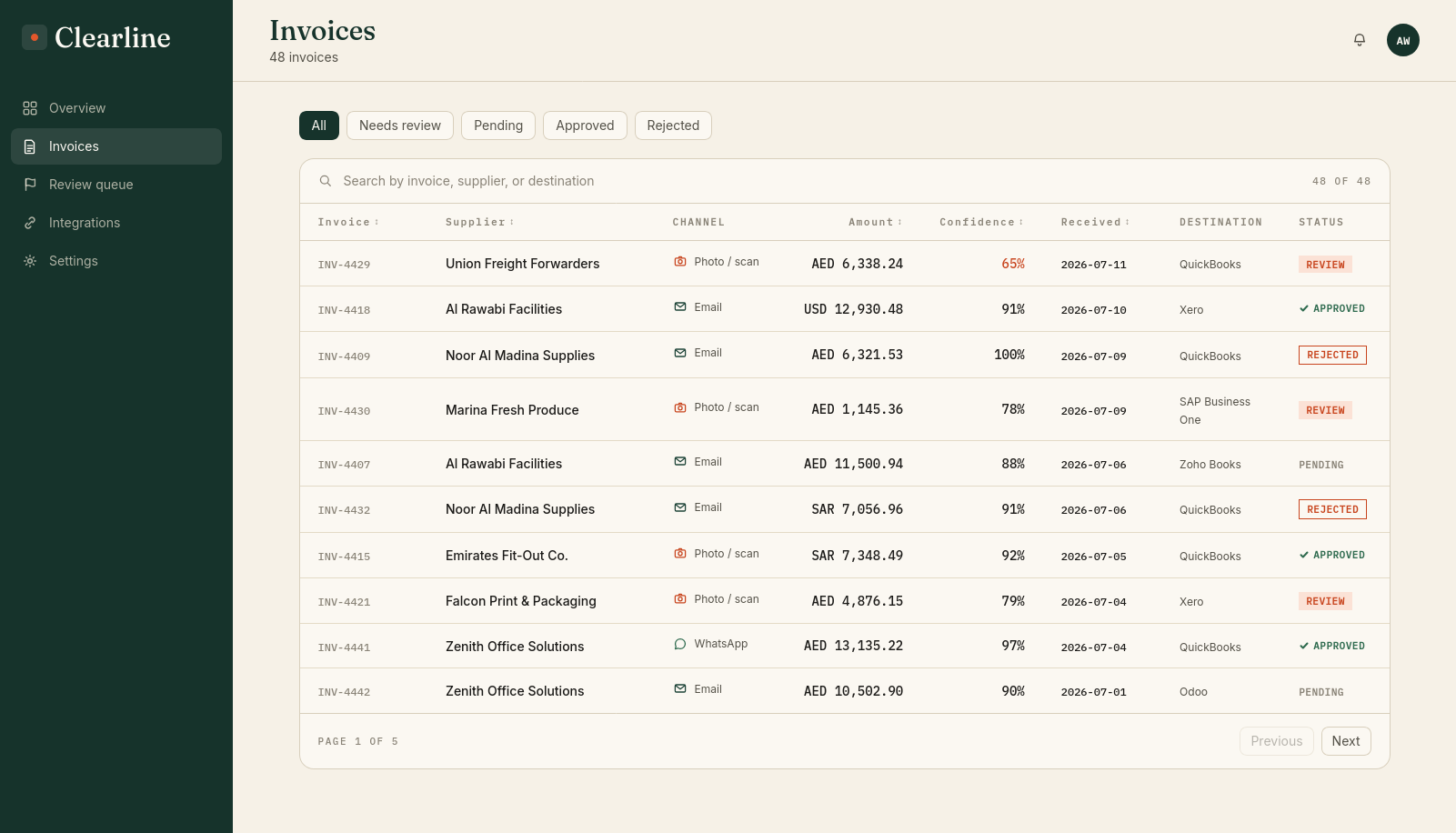Click the Review queue flag icon
This screenshot has height=833, width=1456.
click(x=30, y=185)
